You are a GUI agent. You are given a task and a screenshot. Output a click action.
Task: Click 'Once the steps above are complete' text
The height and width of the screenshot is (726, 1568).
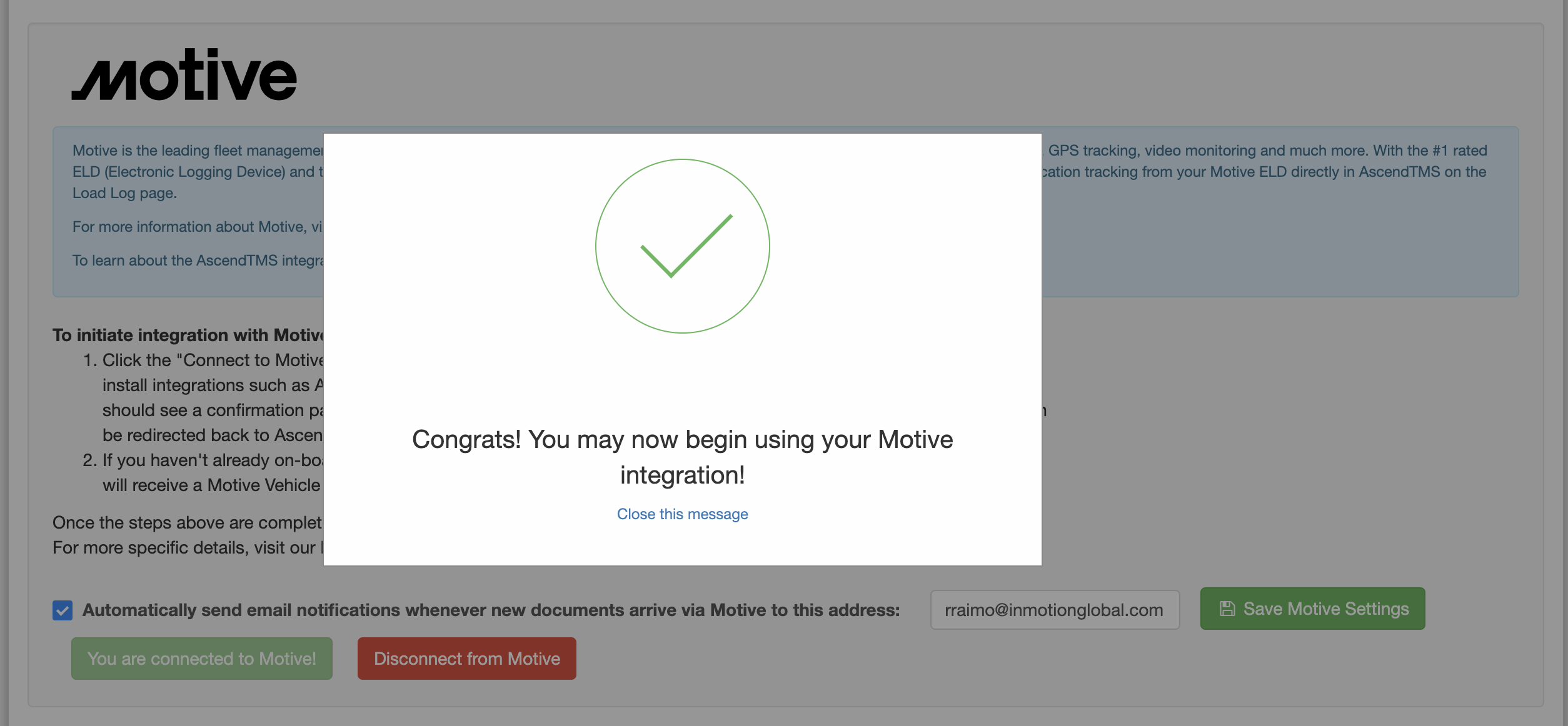[188, 523]
